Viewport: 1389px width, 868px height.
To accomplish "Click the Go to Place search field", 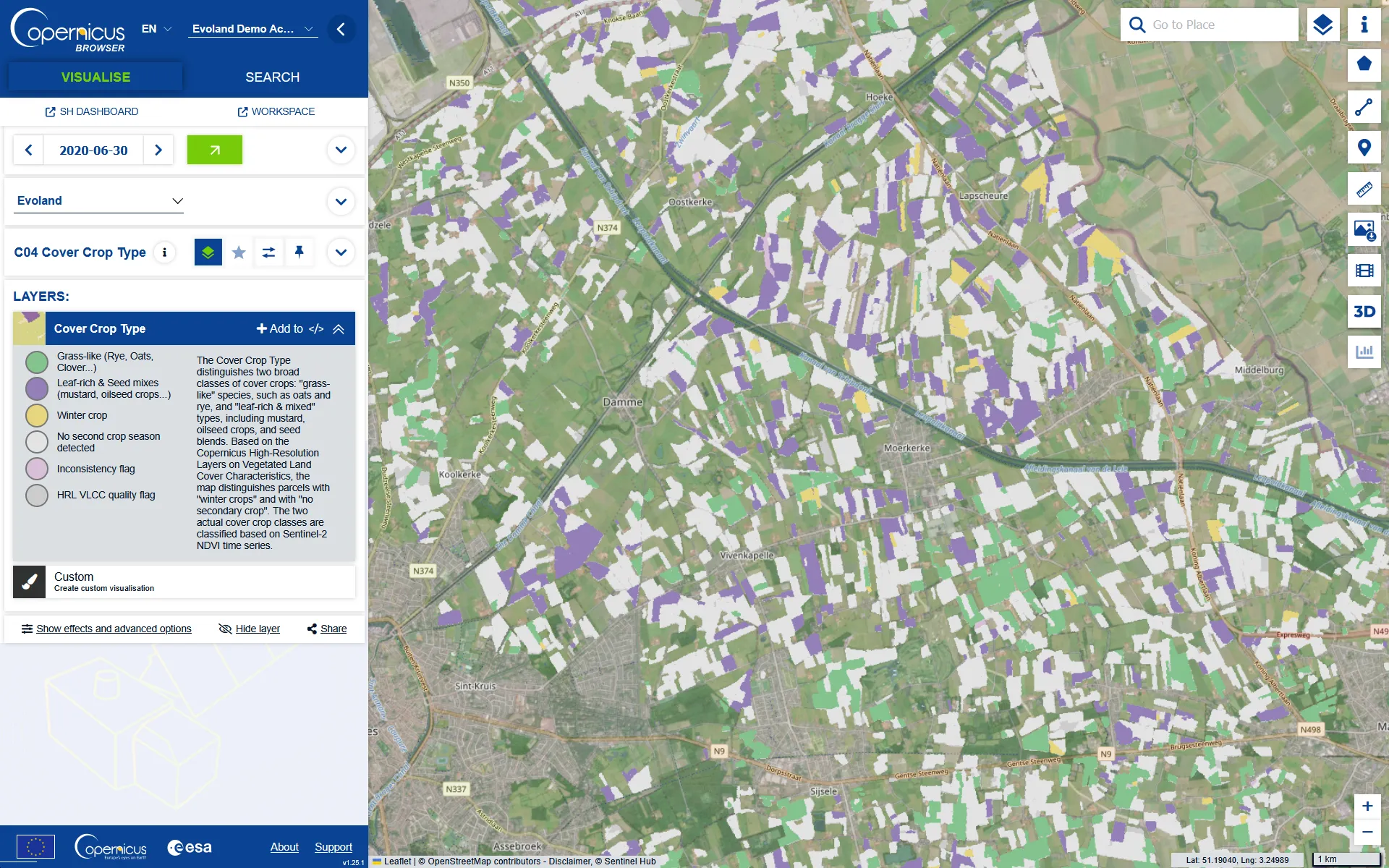I will (x=1221, y=25).
